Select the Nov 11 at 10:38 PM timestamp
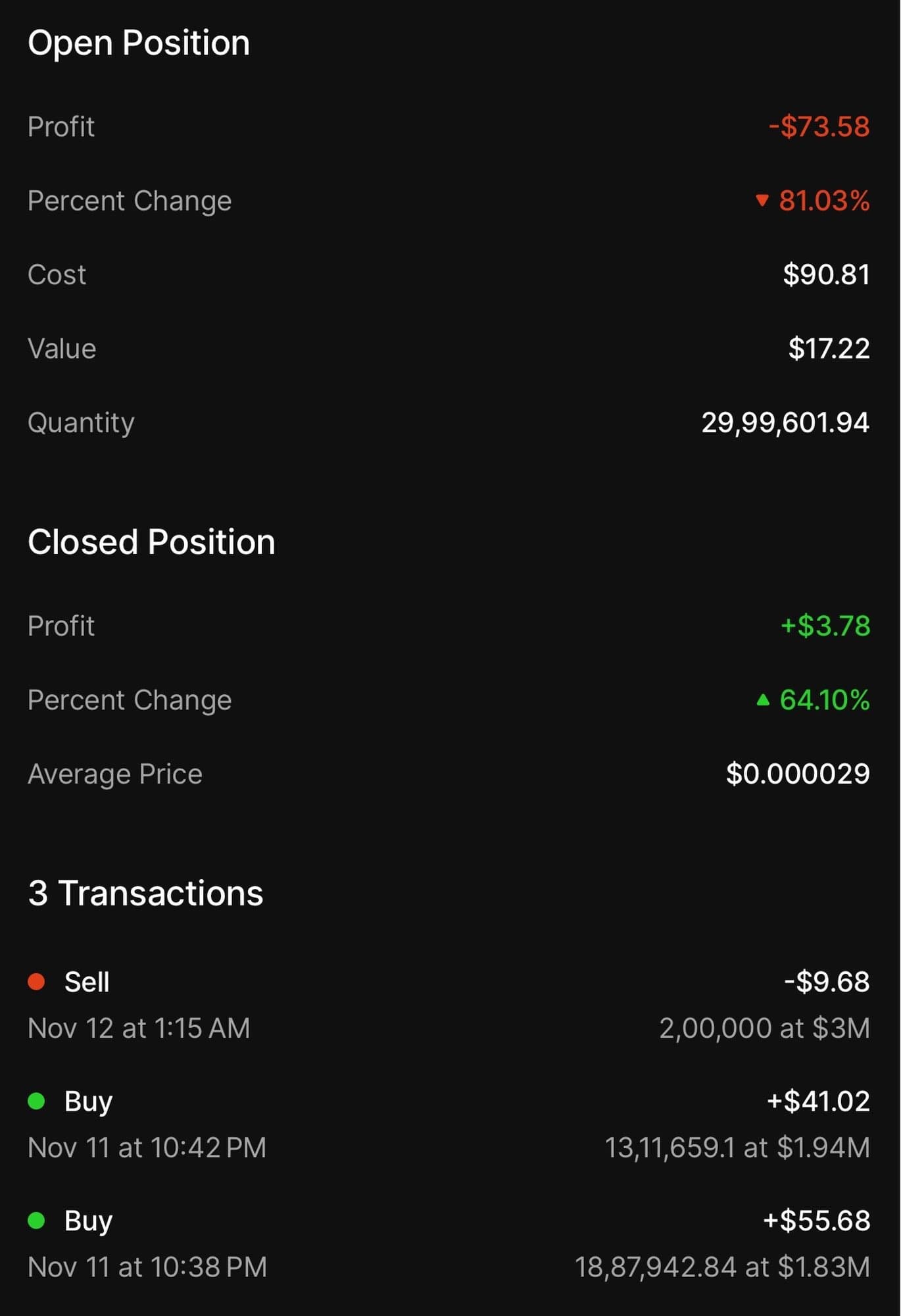Image resolution: width=901 pixels, height=1316 pixels. (147, 1267)
